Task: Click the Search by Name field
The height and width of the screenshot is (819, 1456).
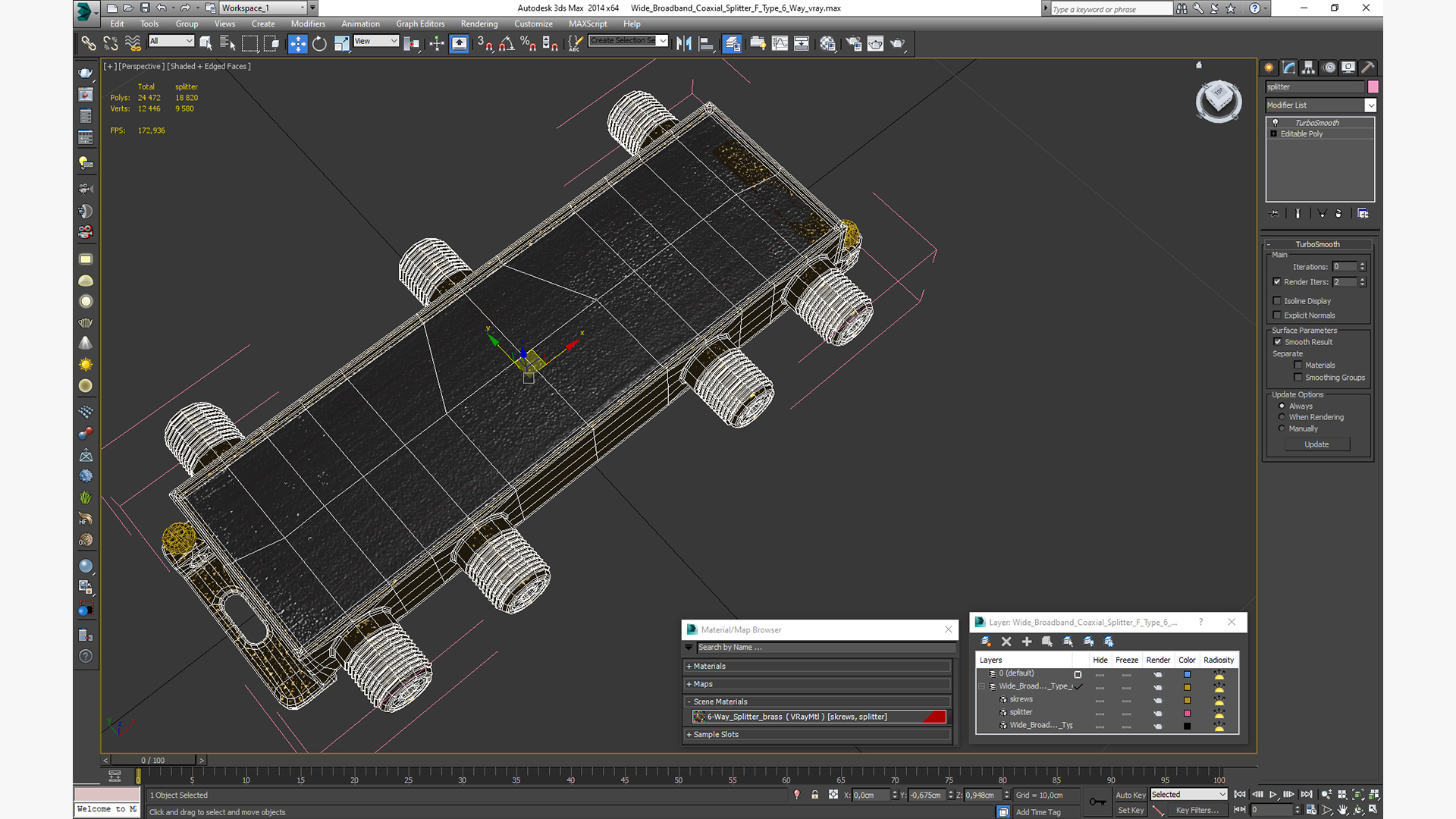Action: click(826, 648)
